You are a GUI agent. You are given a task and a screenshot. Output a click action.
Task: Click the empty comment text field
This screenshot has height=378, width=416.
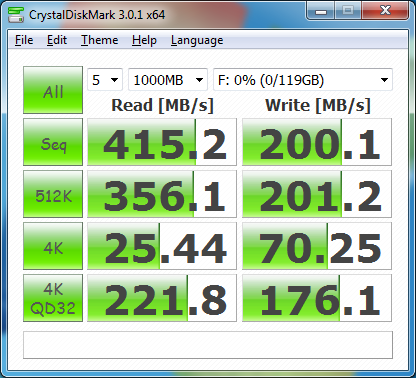208,345
